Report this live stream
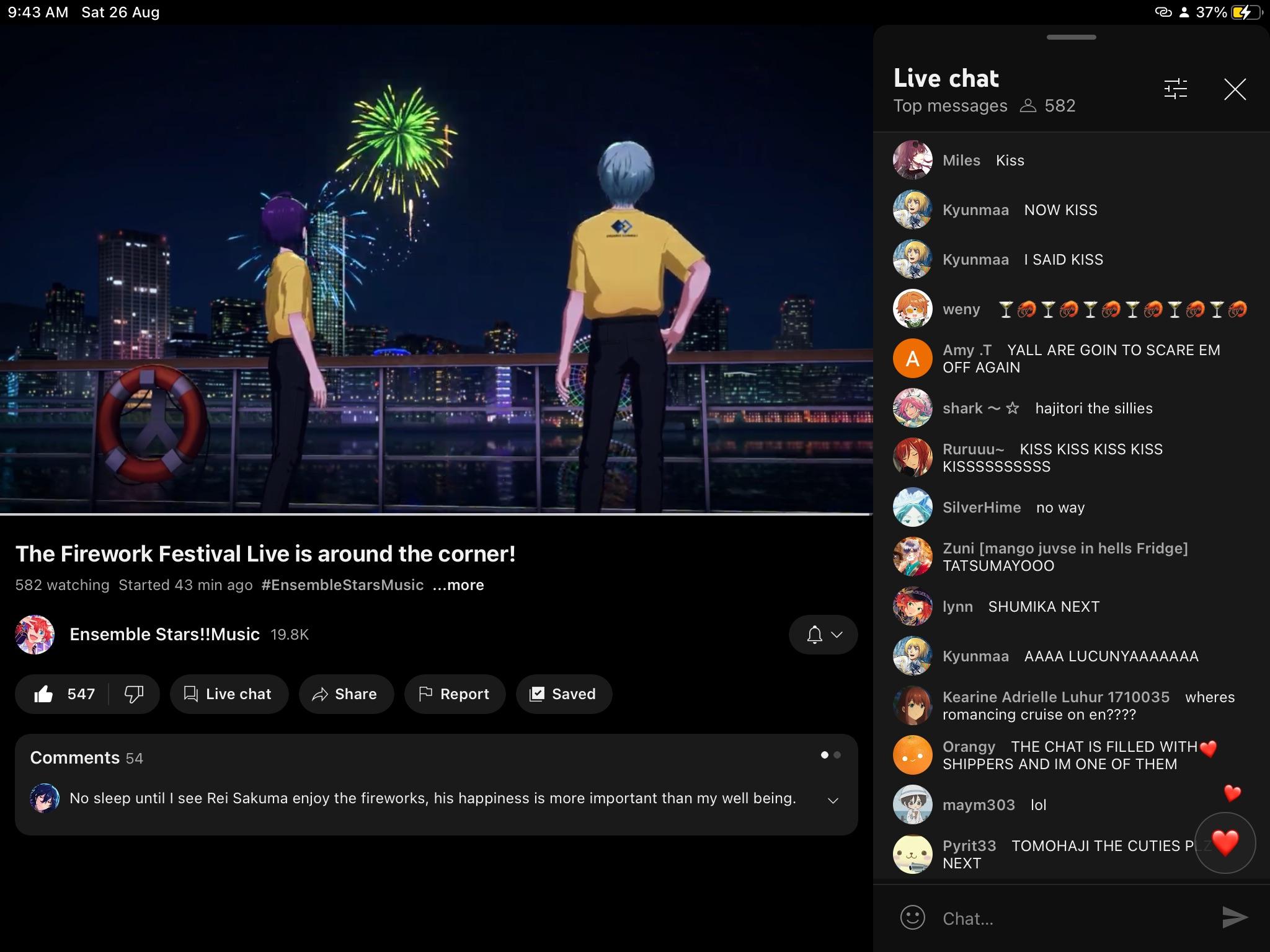The image size is (1270, 952). pyautogui.click(x=455, y=694)
